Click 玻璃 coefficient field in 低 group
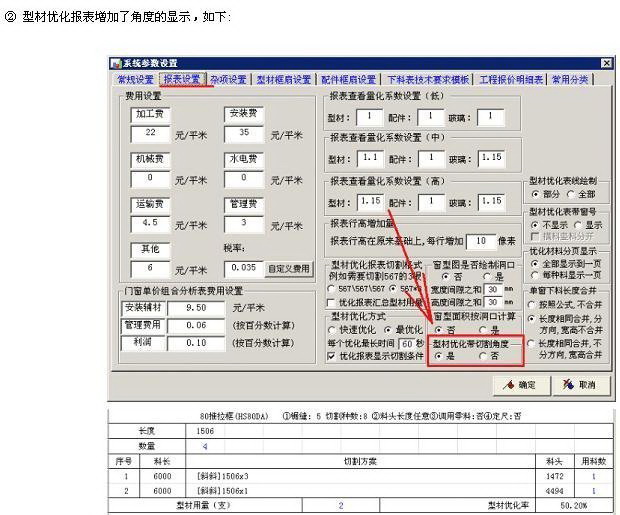 [491, 117]
